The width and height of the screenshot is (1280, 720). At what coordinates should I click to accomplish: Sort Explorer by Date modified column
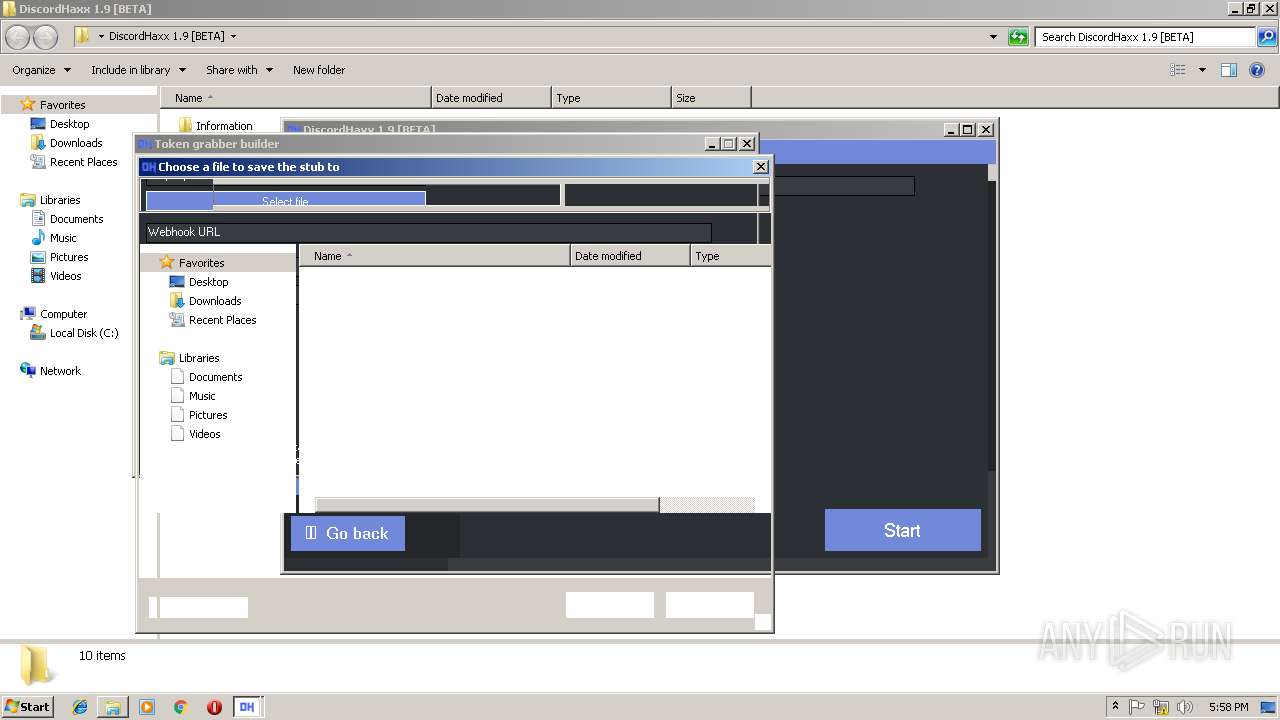point(491,98)
